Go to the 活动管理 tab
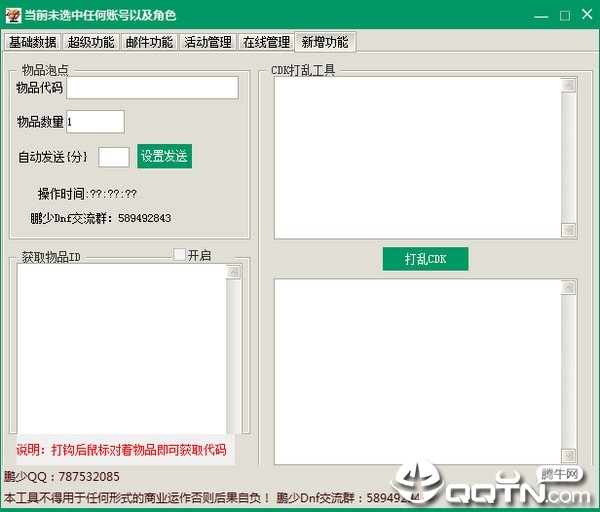 [208, 42]
